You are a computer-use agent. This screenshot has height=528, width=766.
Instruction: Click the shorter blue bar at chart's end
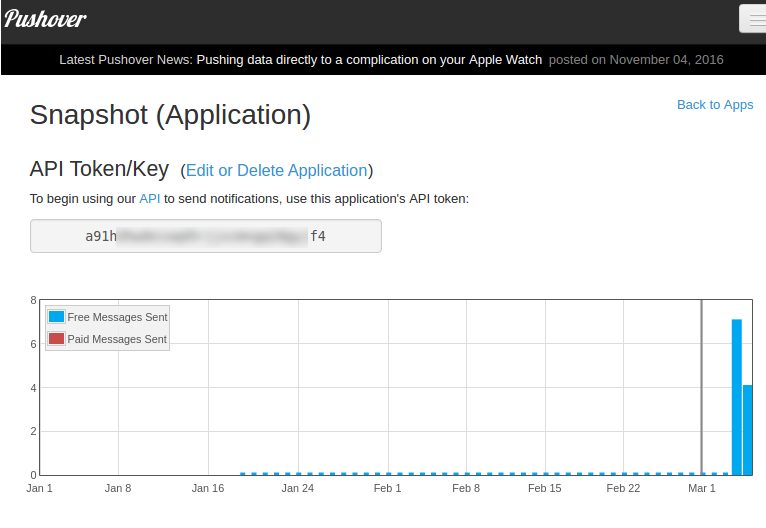[x=747, y=430]
